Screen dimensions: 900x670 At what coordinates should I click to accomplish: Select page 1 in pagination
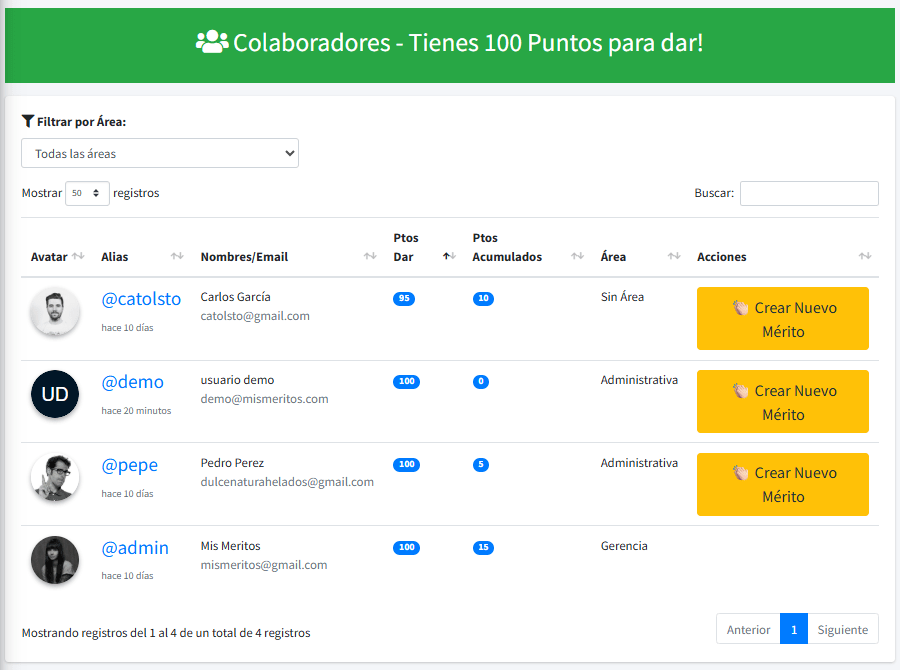[793, 629]
